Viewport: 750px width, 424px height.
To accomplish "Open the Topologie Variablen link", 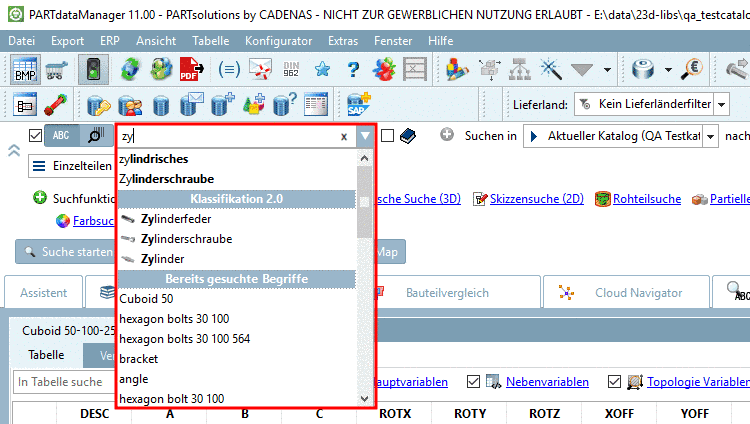I will [698, 382].
